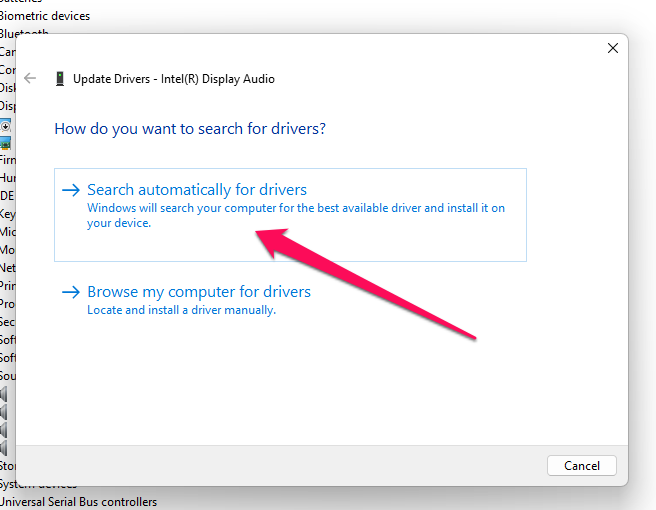Click the Cancel button
The height and width of the screenshot is (510, 656).
tap(582, 465)
